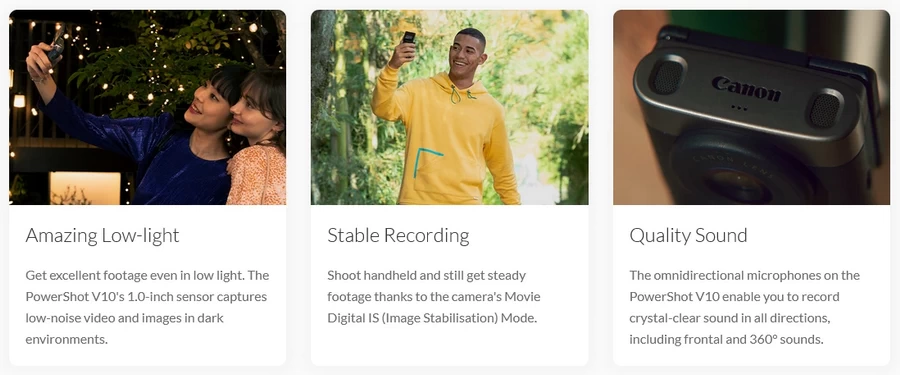This screenshot has height=375, width=900.
Task: Select the Movie Digital IS description text
Action: pos(433,297)
